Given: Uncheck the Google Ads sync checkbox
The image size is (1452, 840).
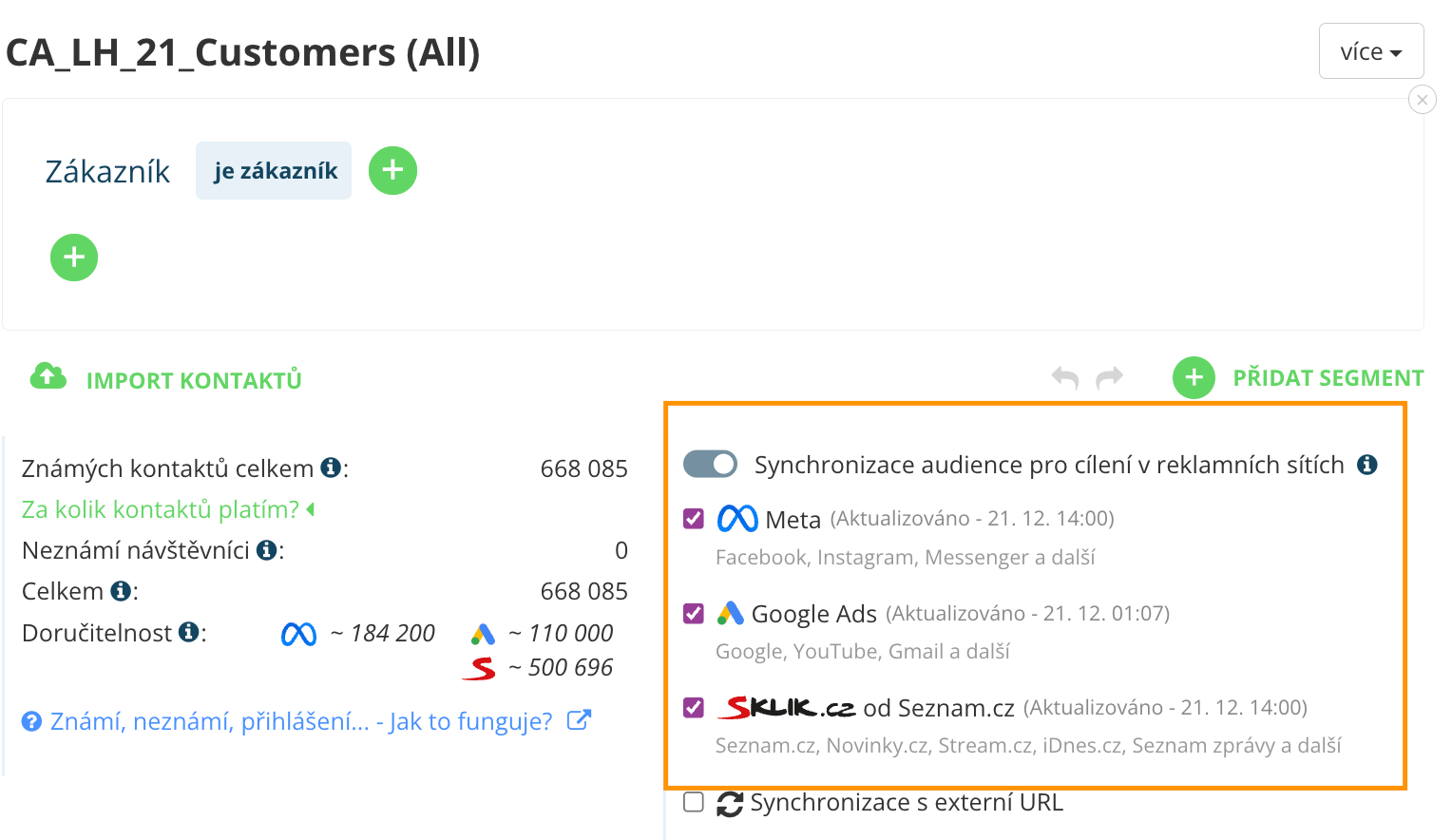Looking at the screenshot, I should (x=694, y=614).
